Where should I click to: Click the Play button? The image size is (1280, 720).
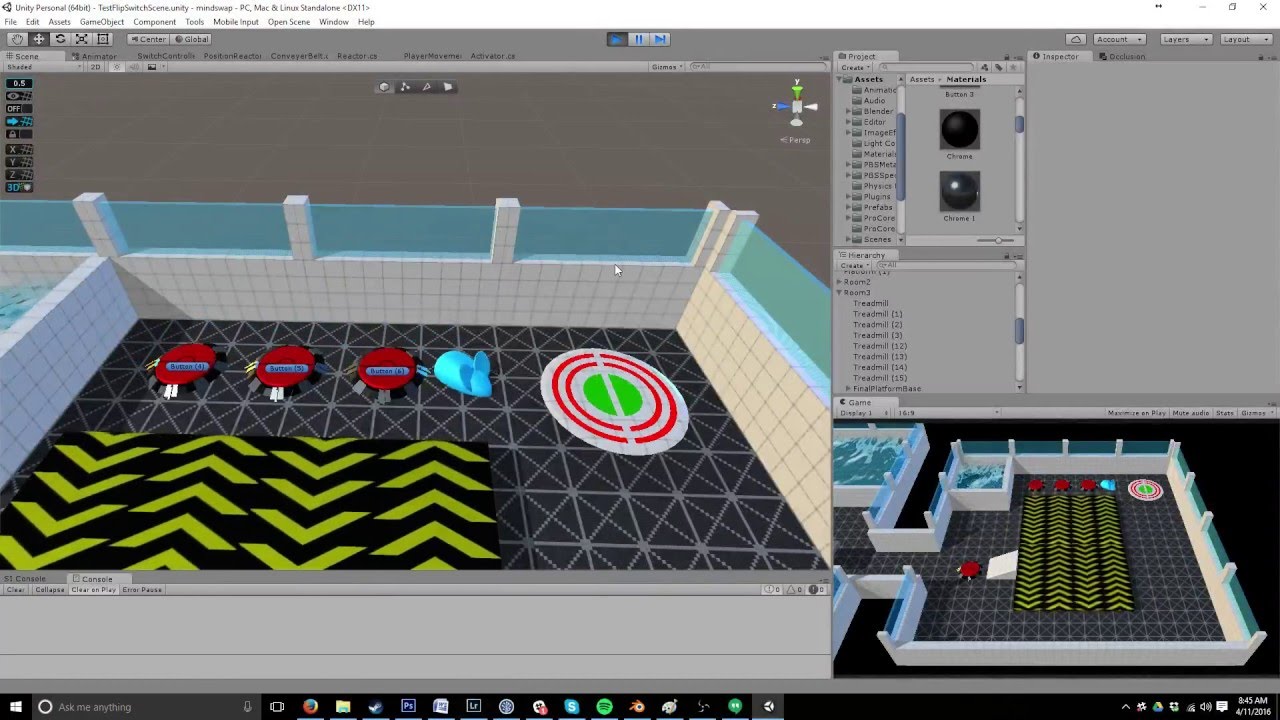(x=617, y=39)
